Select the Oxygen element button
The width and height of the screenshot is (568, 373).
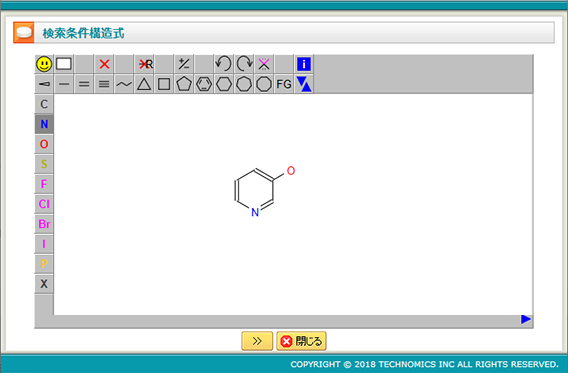[x=44, y=144]
